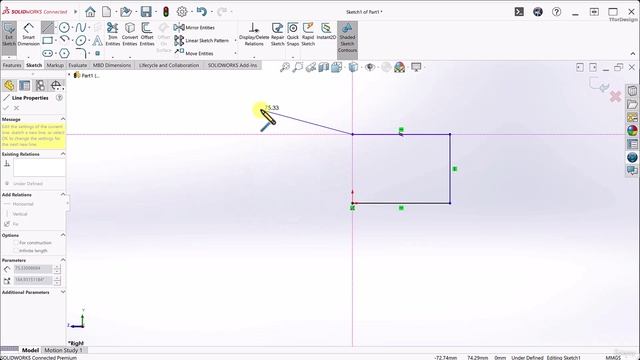Open Quick Snaps tool

pyautogui.click(x=293, y=35)
